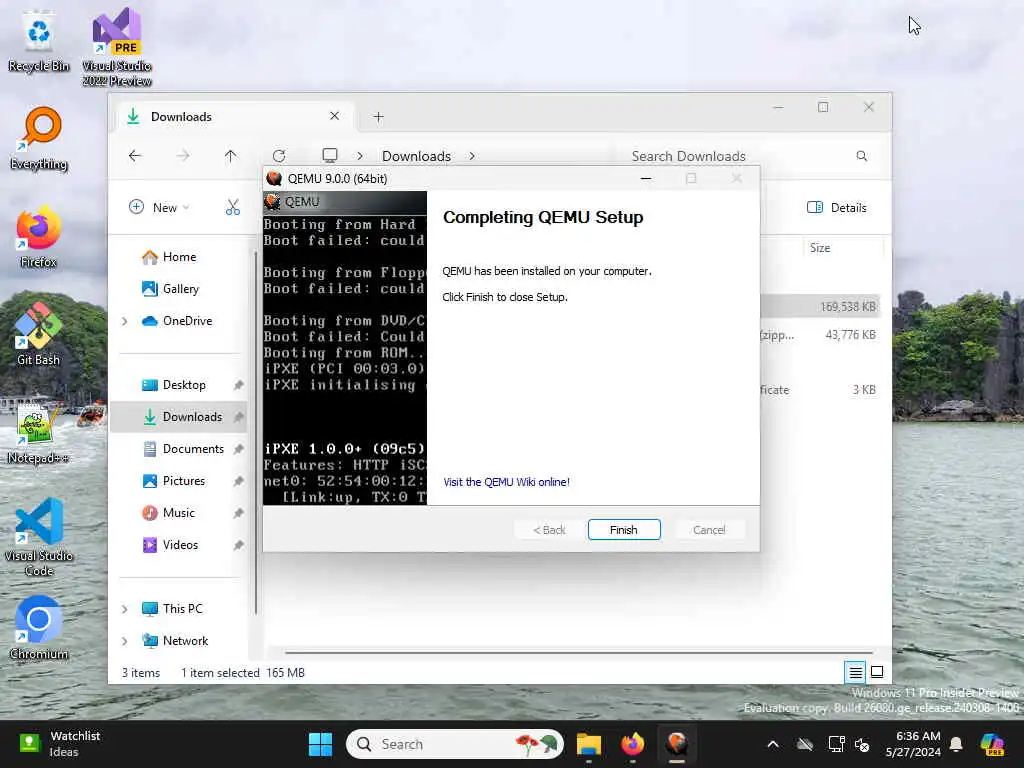The image size is (1024, 768).
Task: Select Gallery in Explorer navigation pane
Action: (181, 289)
